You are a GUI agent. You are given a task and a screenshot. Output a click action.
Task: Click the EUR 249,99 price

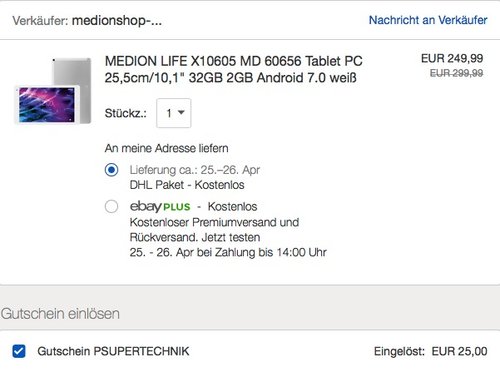coord(452,58)
